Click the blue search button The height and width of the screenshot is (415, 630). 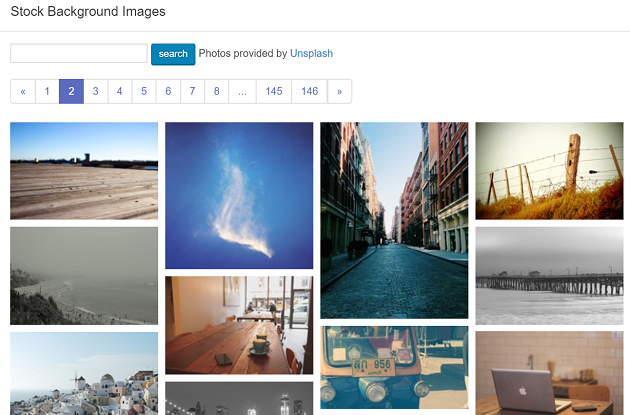(x=173, y=54)
